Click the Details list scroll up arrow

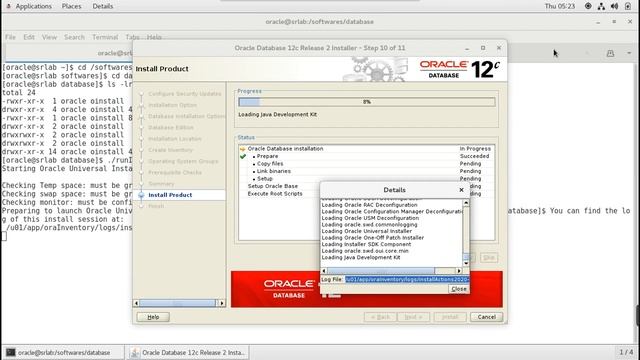pyautogui.click(x=466, y=203)
